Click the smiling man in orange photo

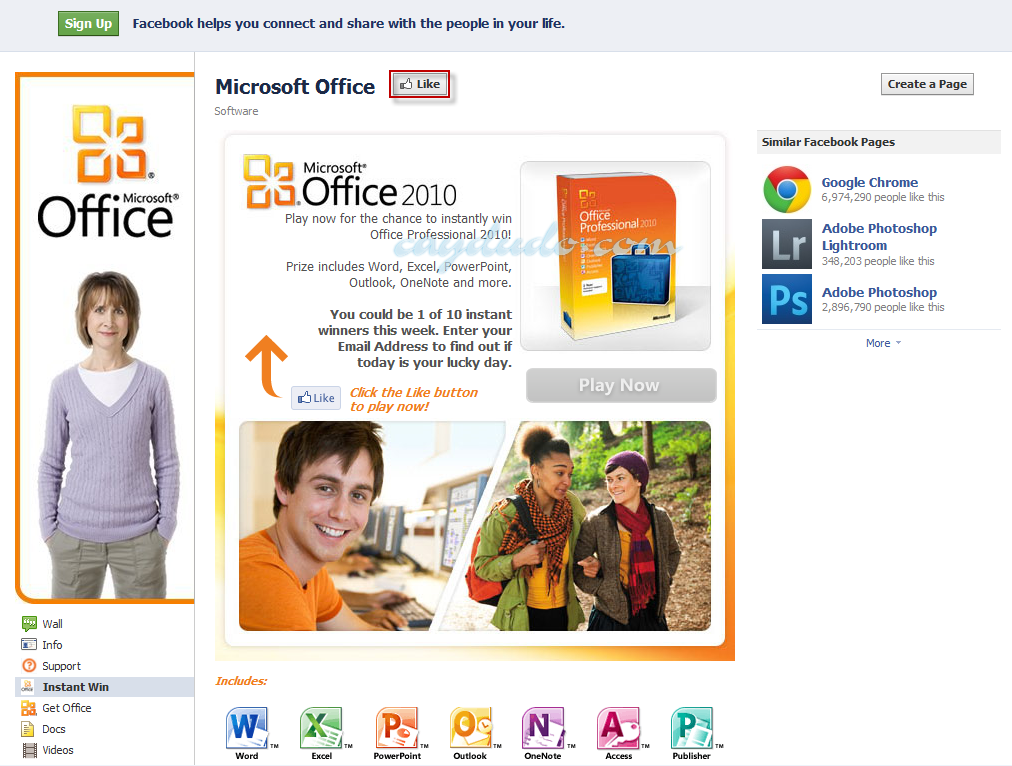point(361,526)
